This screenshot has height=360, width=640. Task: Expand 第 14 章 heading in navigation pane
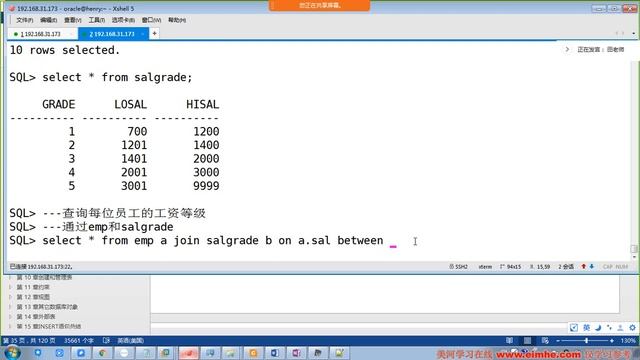click(11, 317)
